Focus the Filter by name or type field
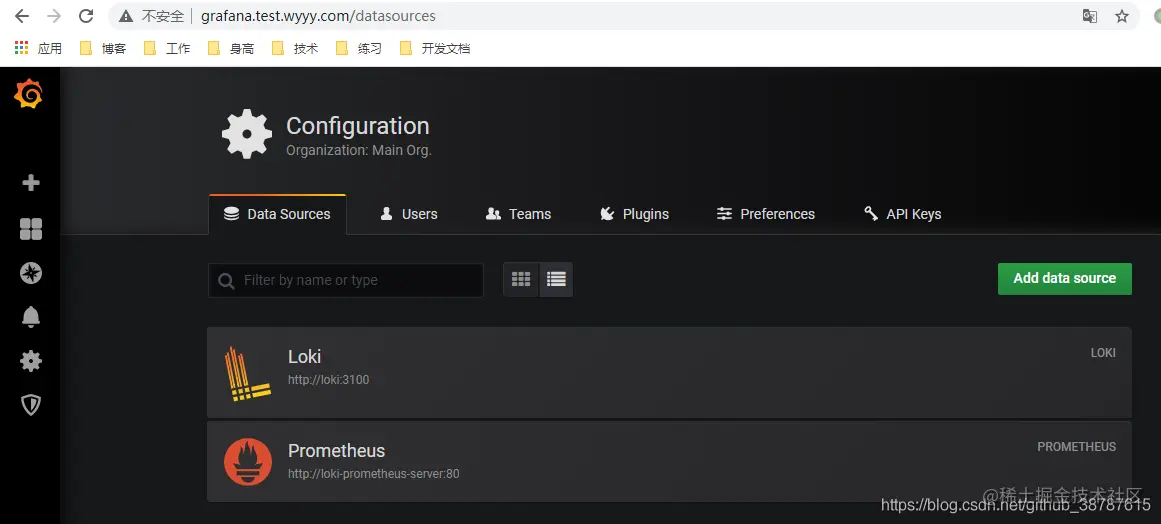The image size is (1161, 524). click(x=346, y=281)
